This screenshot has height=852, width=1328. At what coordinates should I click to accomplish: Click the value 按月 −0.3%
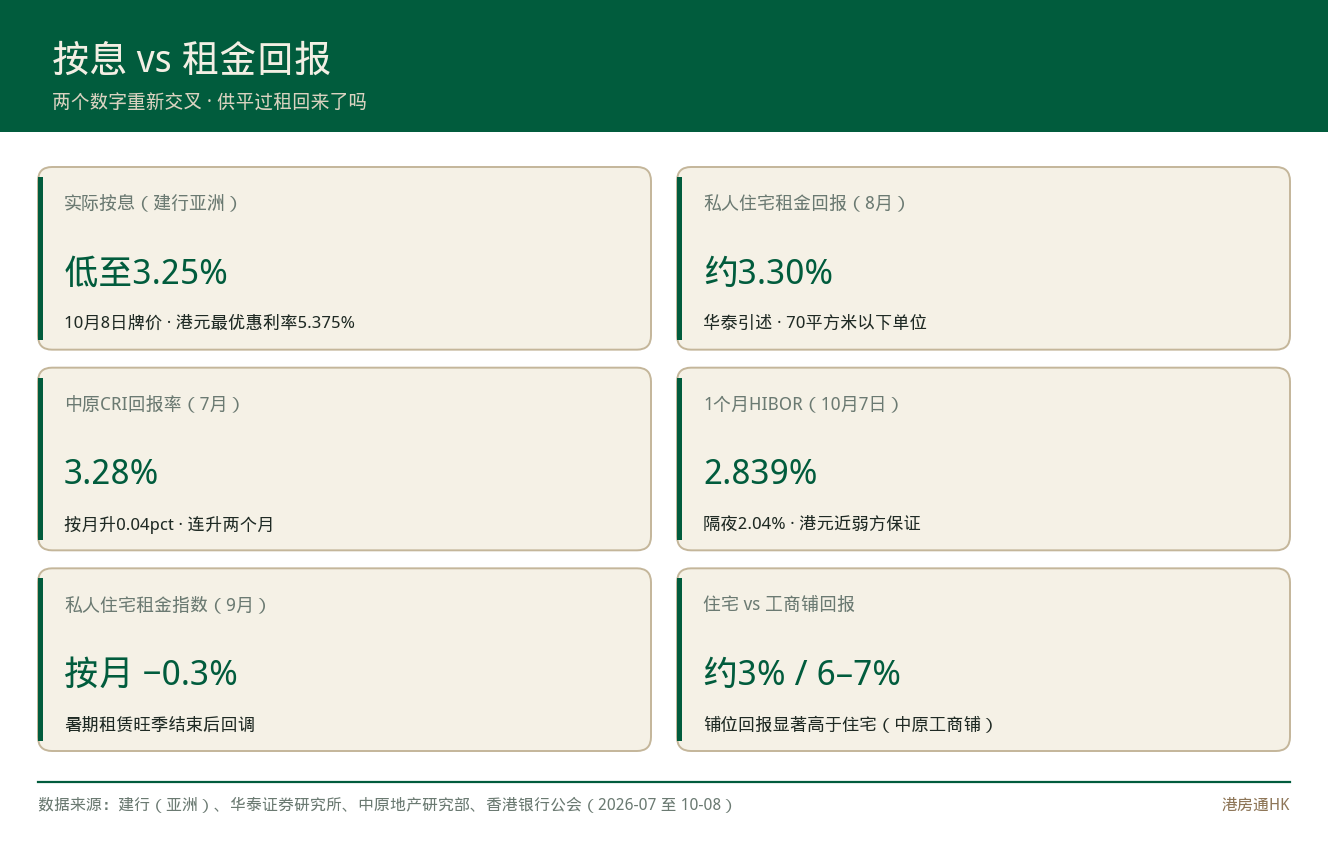click(151, 672)
